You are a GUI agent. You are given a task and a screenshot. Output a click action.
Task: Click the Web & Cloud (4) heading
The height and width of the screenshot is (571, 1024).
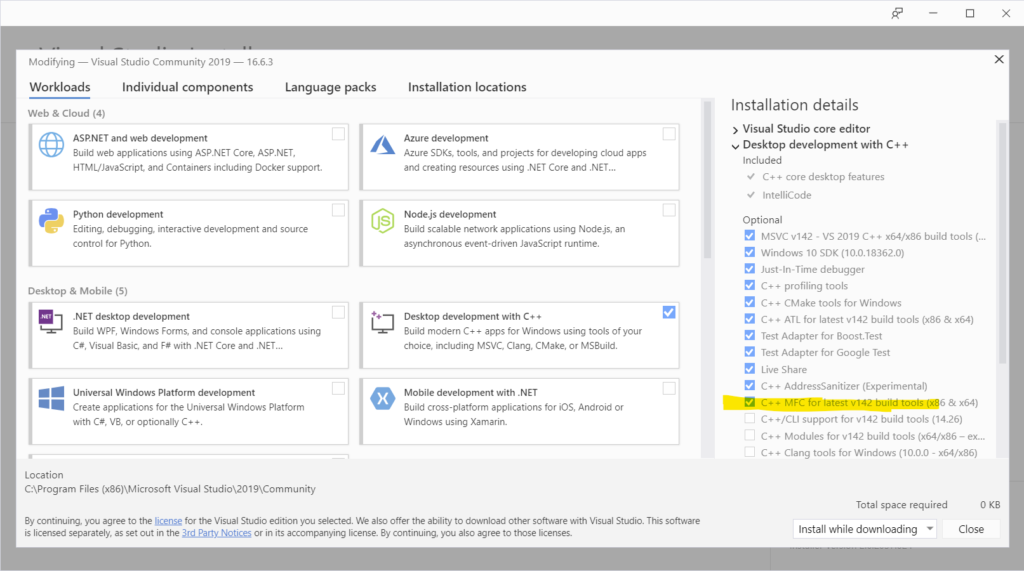[x=66, y=113]
